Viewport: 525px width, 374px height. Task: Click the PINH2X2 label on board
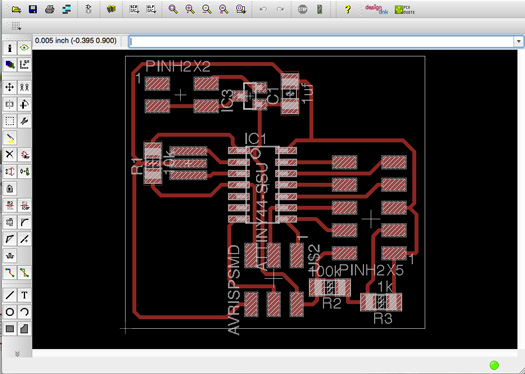click(x=178, y=67)
